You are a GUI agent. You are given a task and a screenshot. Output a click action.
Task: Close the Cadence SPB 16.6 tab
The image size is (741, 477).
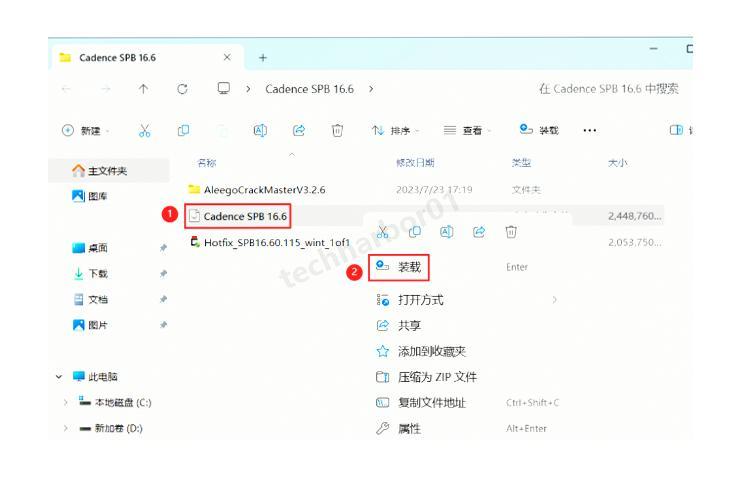click(227, 57)
